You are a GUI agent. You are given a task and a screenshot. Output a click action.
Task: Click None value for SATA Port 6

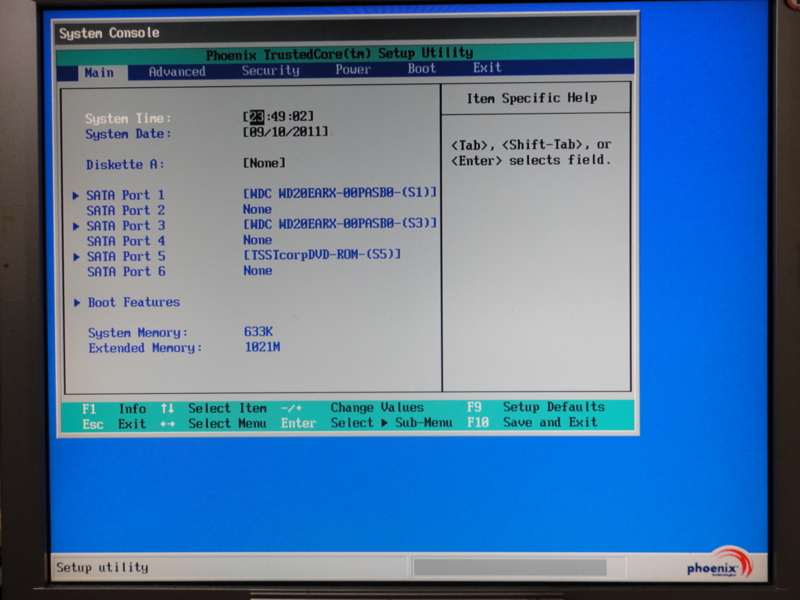click(258, 270)
